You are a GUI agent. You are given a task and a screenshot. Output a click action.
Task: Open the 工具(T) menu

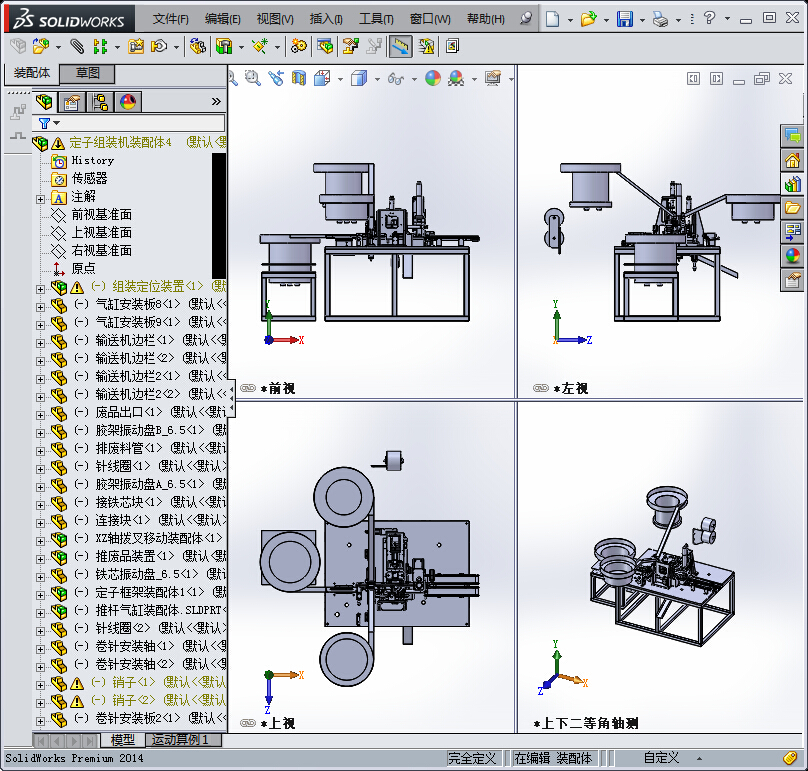point(376,19)
